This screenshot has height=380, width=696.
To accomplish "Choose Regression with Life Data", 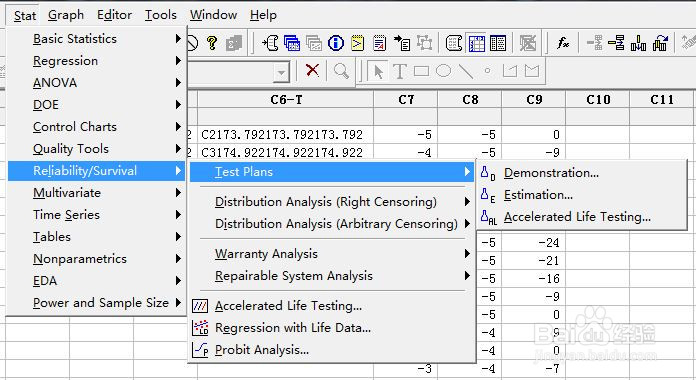I will point(332,328).
